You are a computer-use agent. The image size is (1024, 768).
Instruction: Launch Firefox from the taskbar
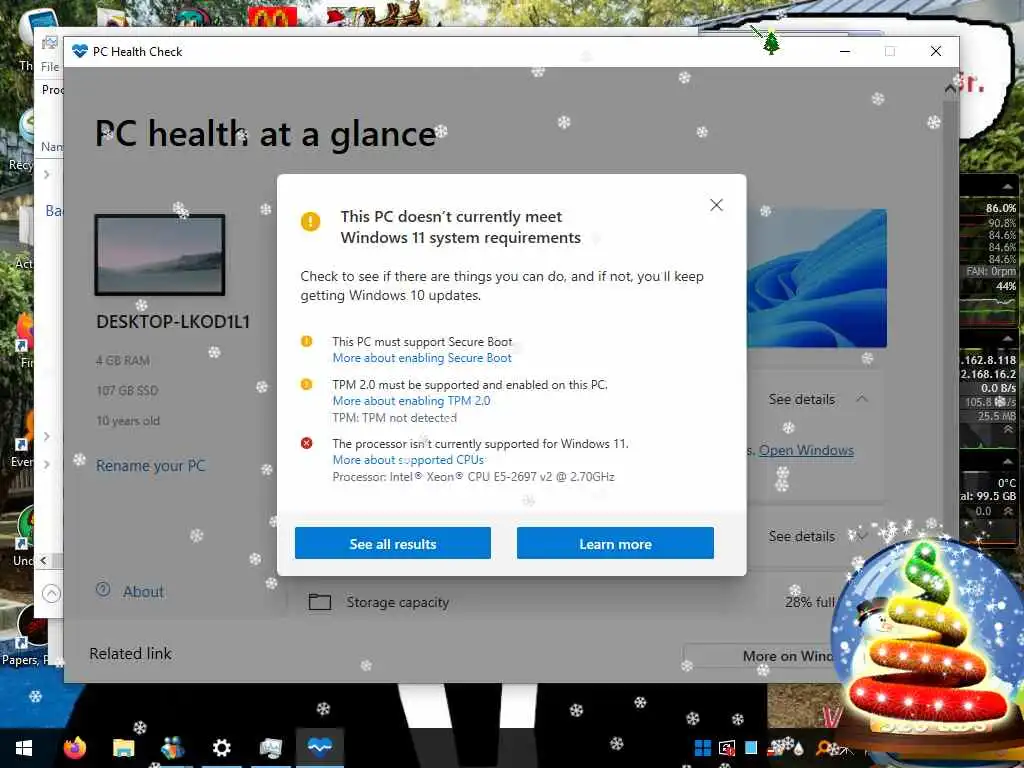(74, 748)
